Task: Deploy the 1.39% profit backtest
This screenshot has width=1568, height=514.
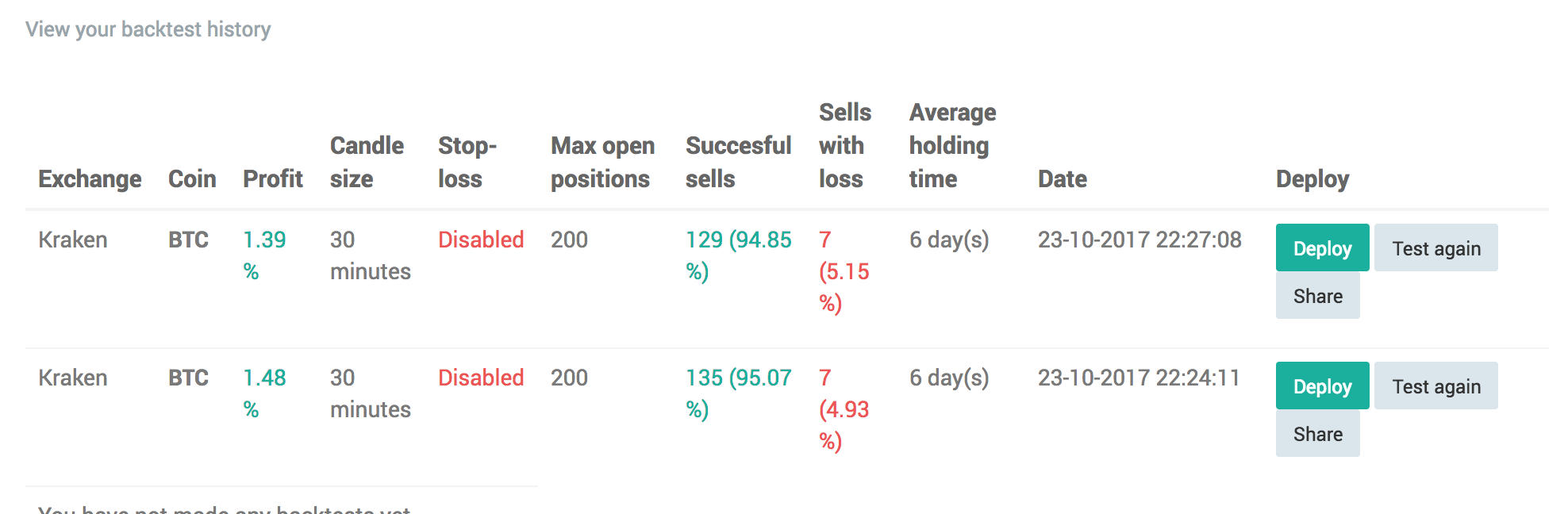Action: click(1322, 247)
